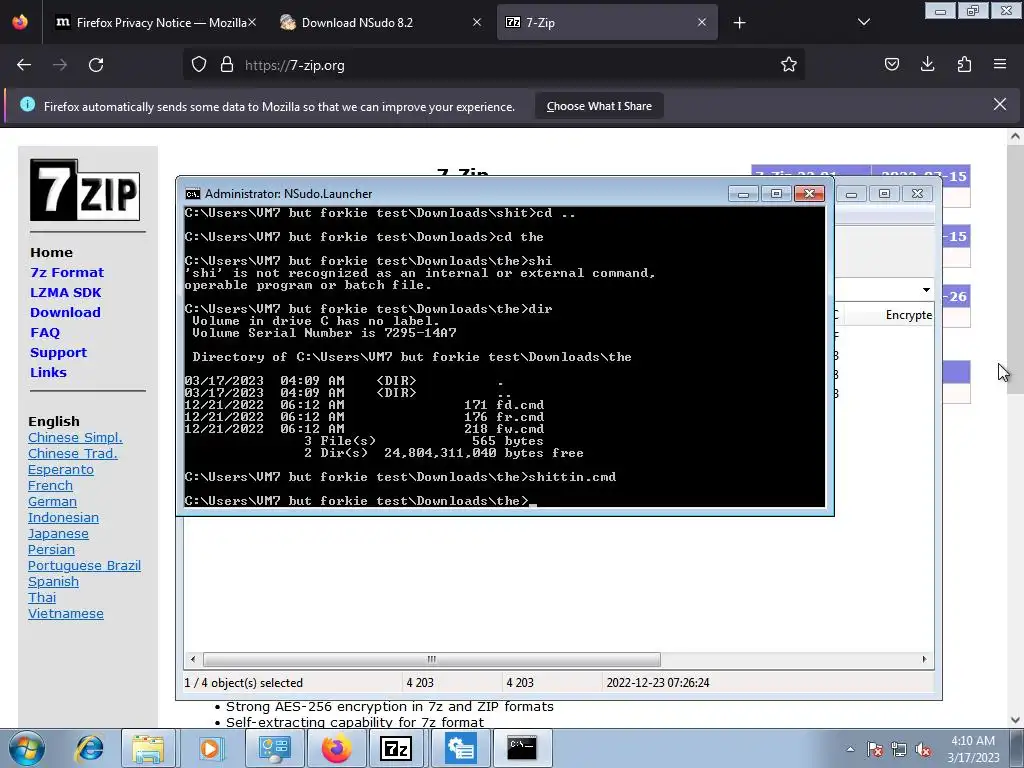Open Firefox application hamburger menu
The image size is (1024, 768).
point(1000,65)
